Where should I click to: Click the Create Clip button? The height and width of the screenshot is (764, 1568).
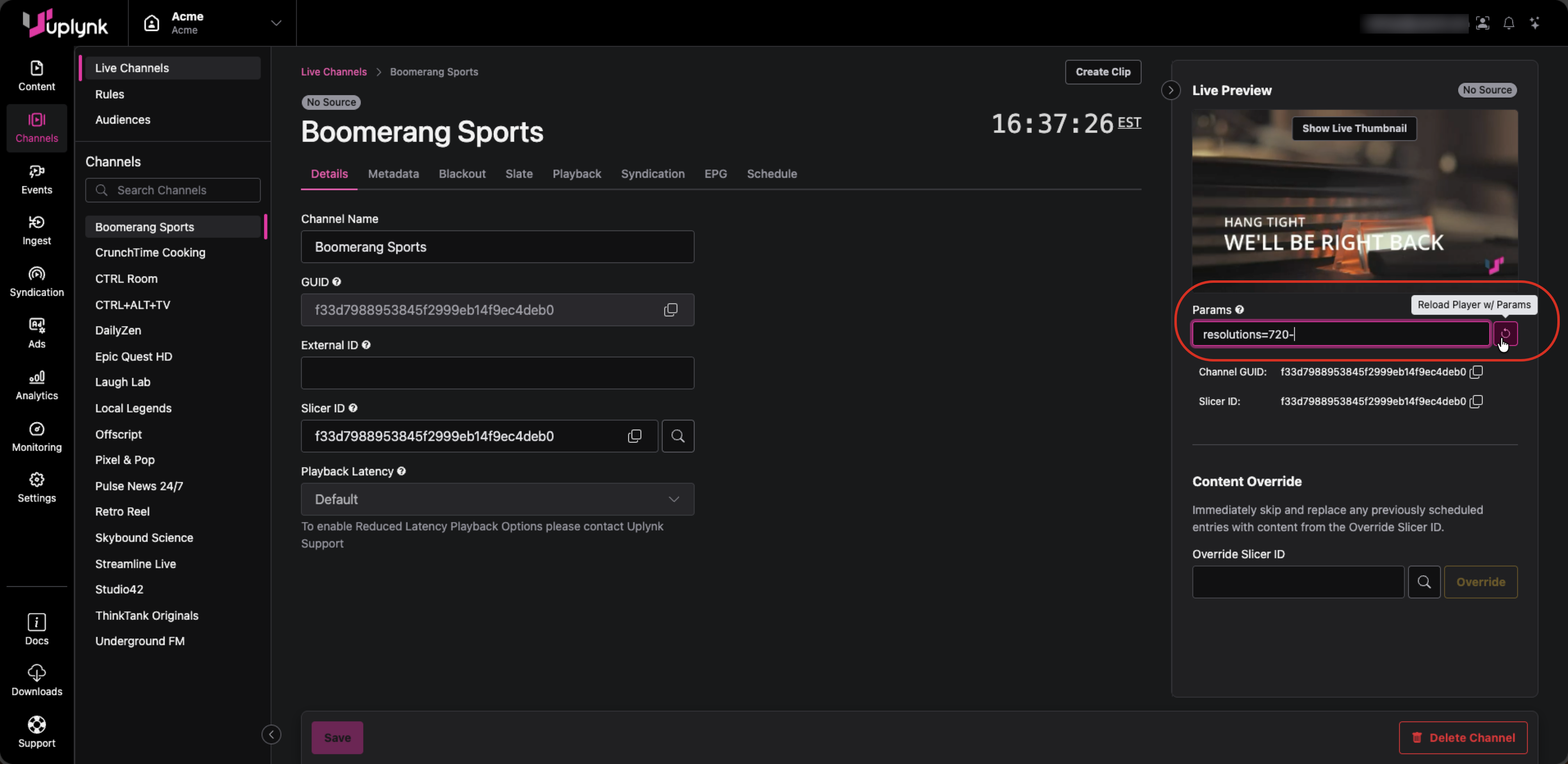pyautogui.click(x=1102, y=72)
